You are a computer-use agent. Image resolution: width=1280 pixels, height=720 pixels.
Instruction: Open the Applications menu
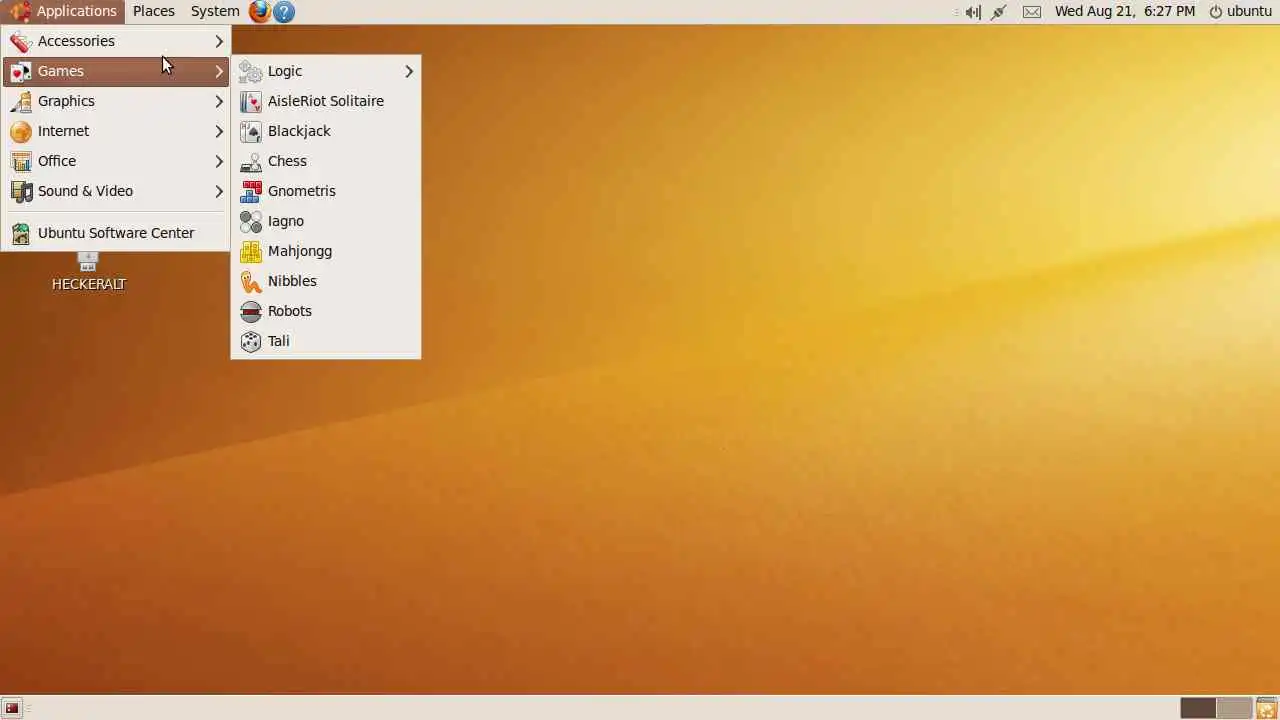[x=64, y=11]
